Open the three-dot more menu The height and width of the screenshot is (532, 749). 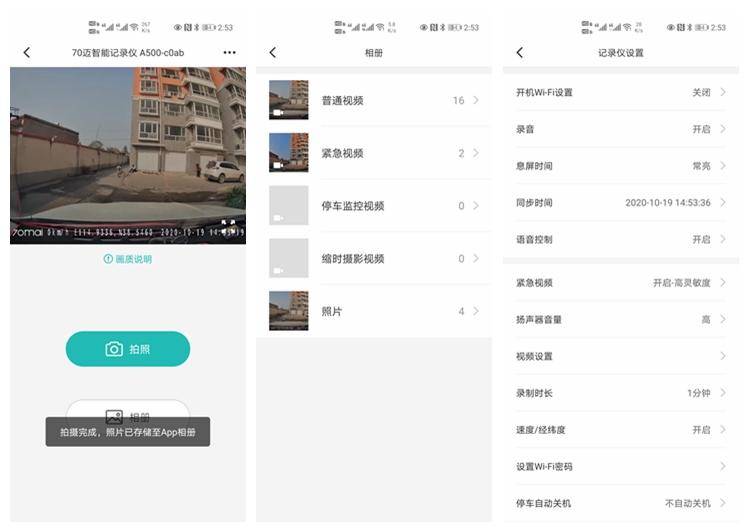[229, 53]
